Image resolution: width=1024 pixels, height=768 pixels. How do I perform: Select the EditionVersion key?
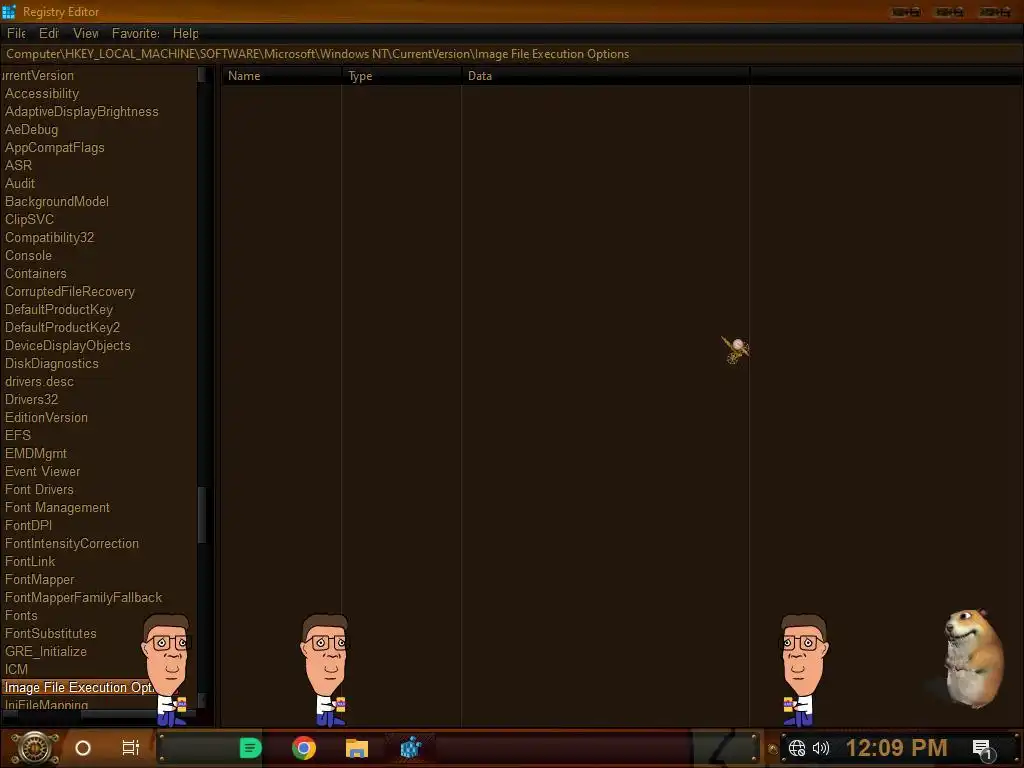pos(46,417)
